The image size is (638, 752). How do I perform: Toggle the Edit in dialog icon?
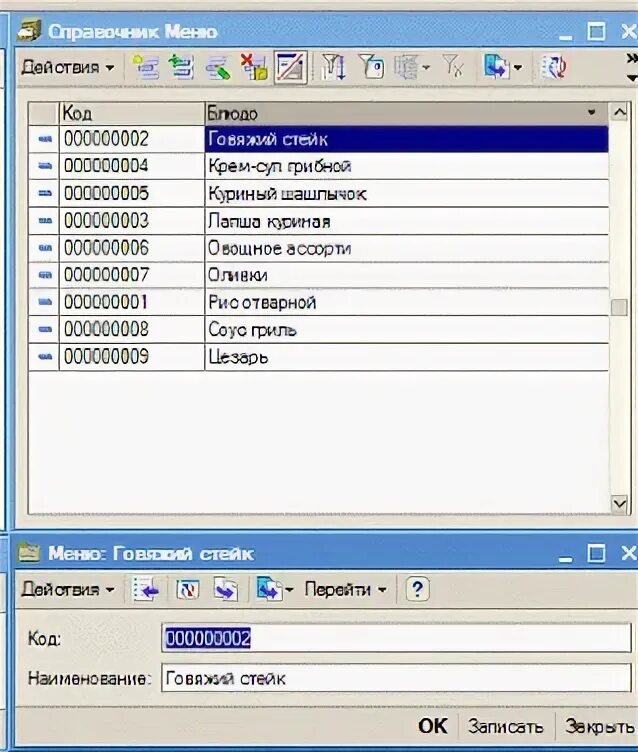(290, 67)
